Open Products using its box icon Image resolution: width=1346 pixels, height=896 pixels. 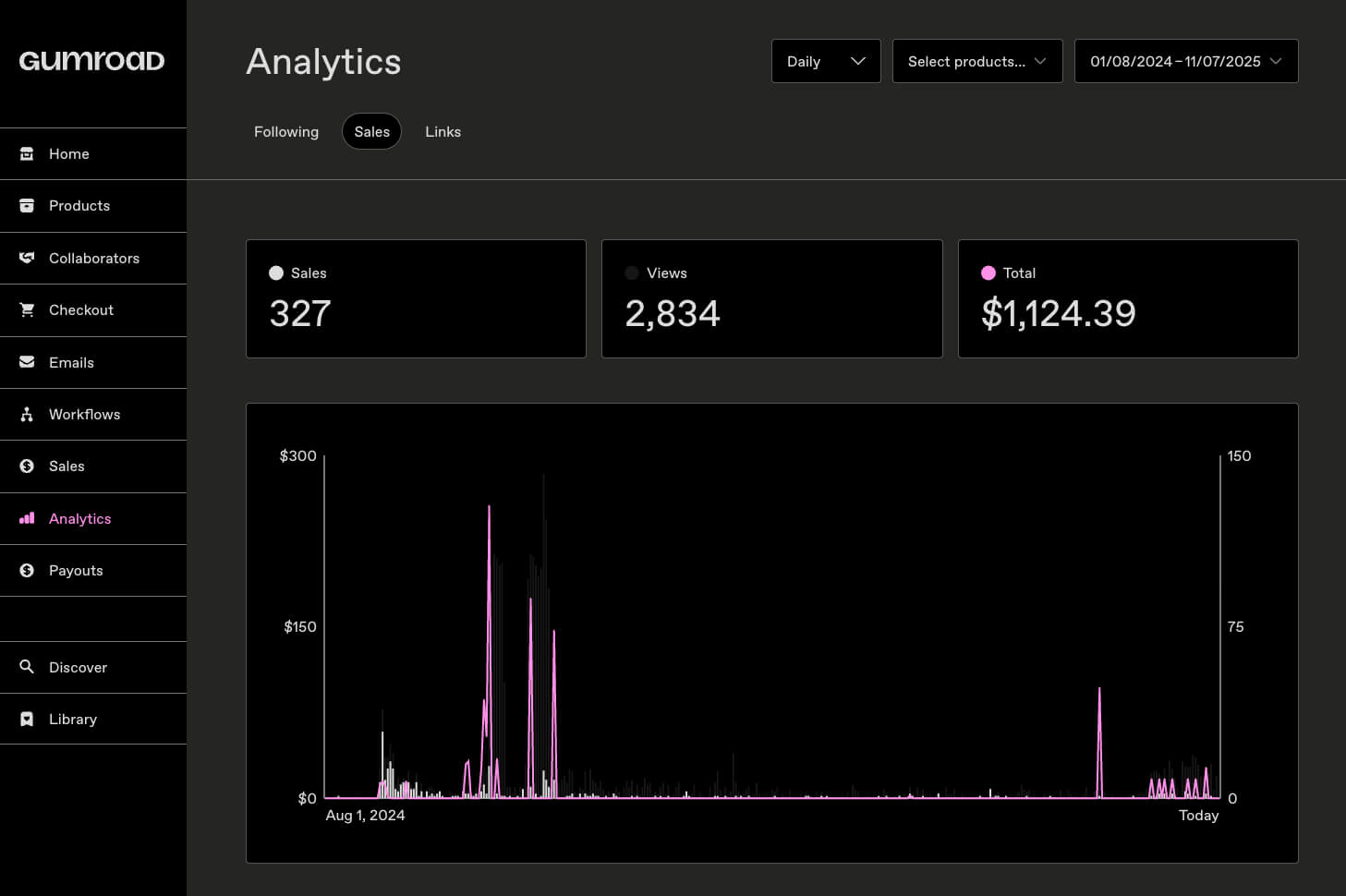[x=27, y=205]
